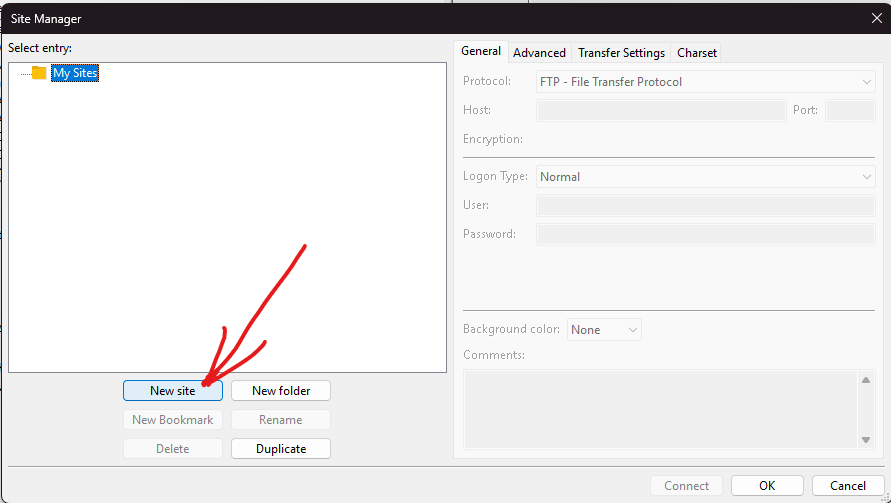Screen dimensions: 891x503
Task: Click the Comments text area
Action: 660,409
